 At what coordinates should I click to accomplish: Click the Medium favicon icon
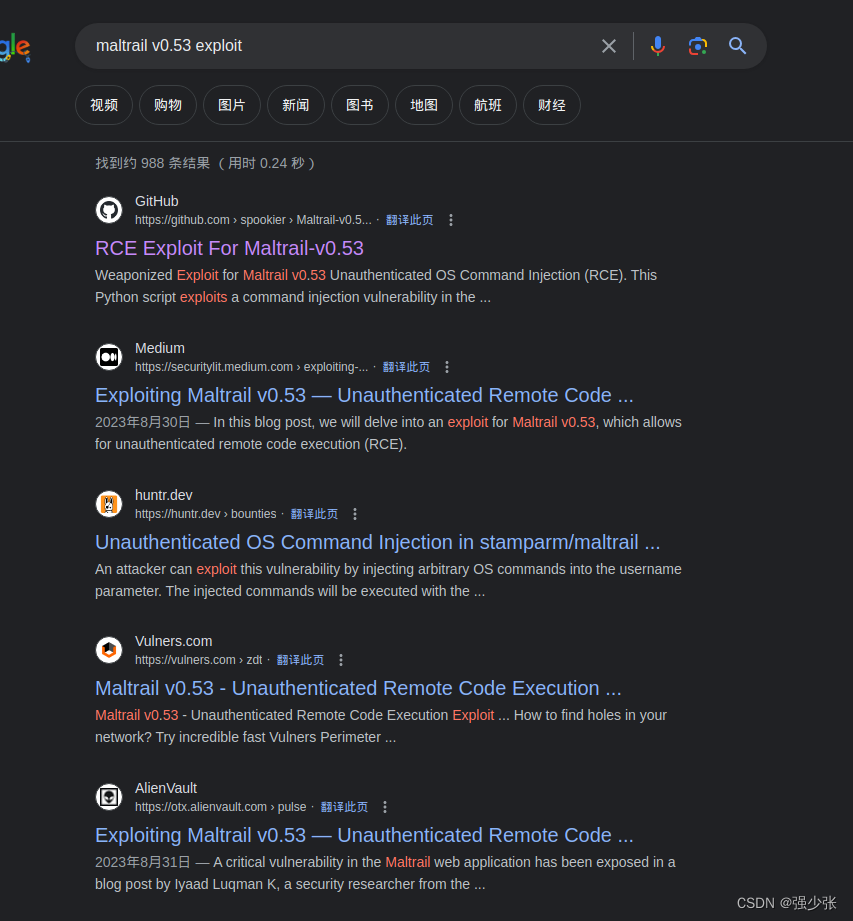point(109,357)
